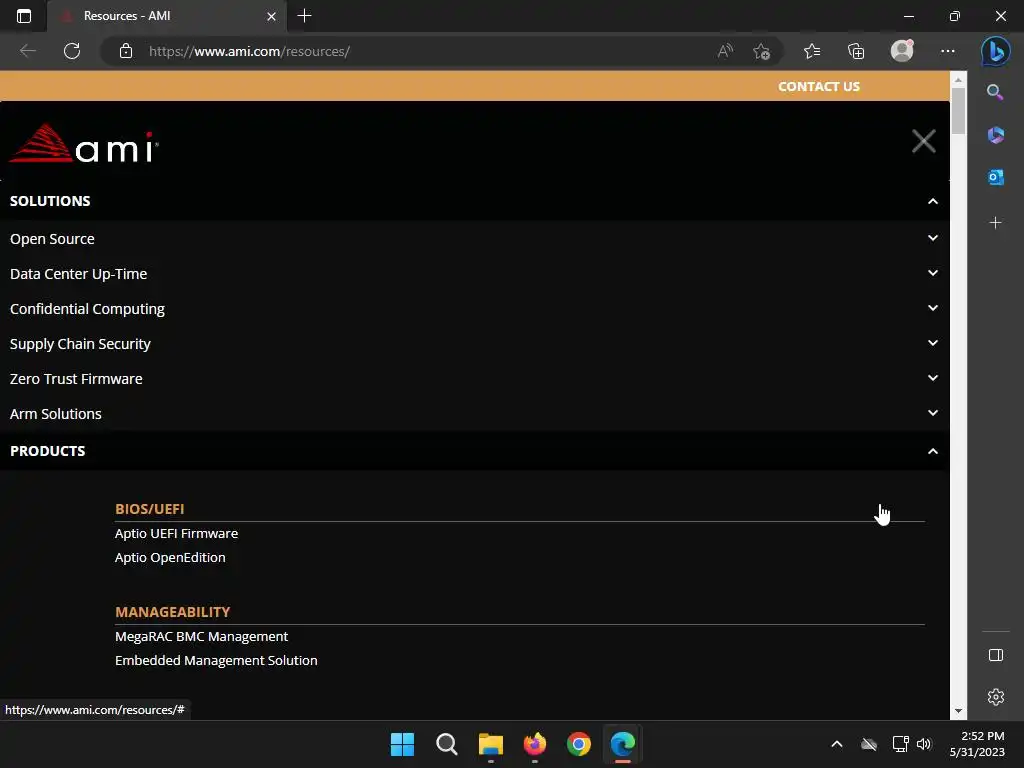Open the Microsoft 365 sidebar icon
The image size is (1024, 768).
pos(995,135)
